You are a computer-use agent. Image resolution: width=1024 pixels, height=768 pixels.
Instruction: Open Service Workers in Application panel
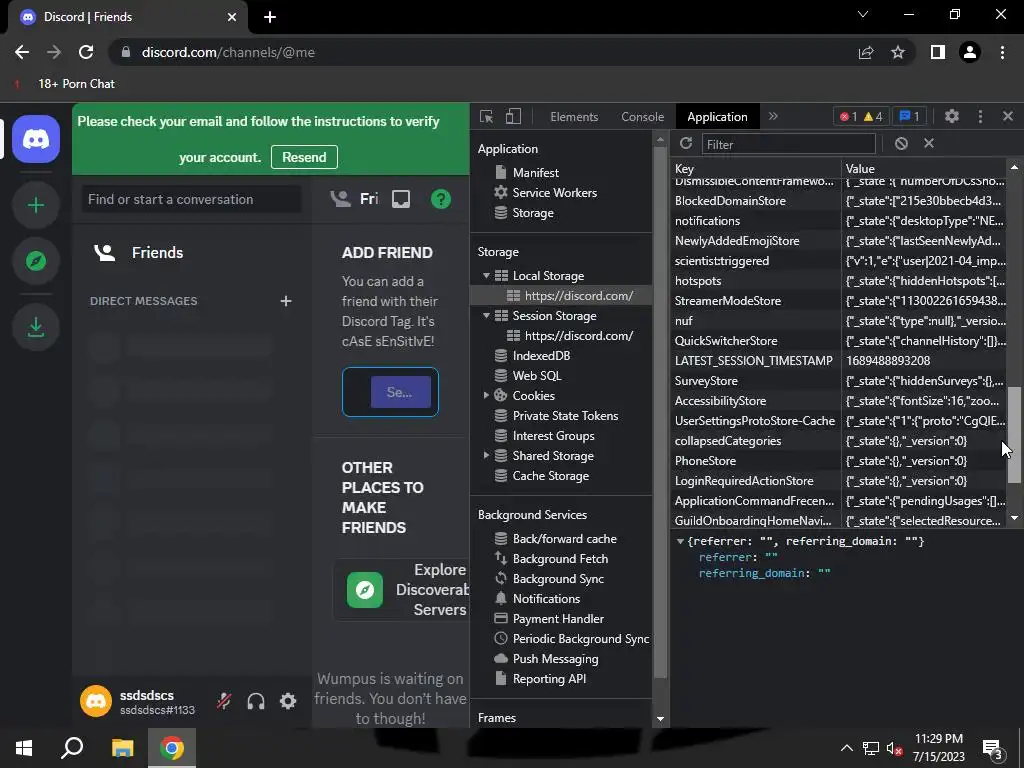point(554,193)
